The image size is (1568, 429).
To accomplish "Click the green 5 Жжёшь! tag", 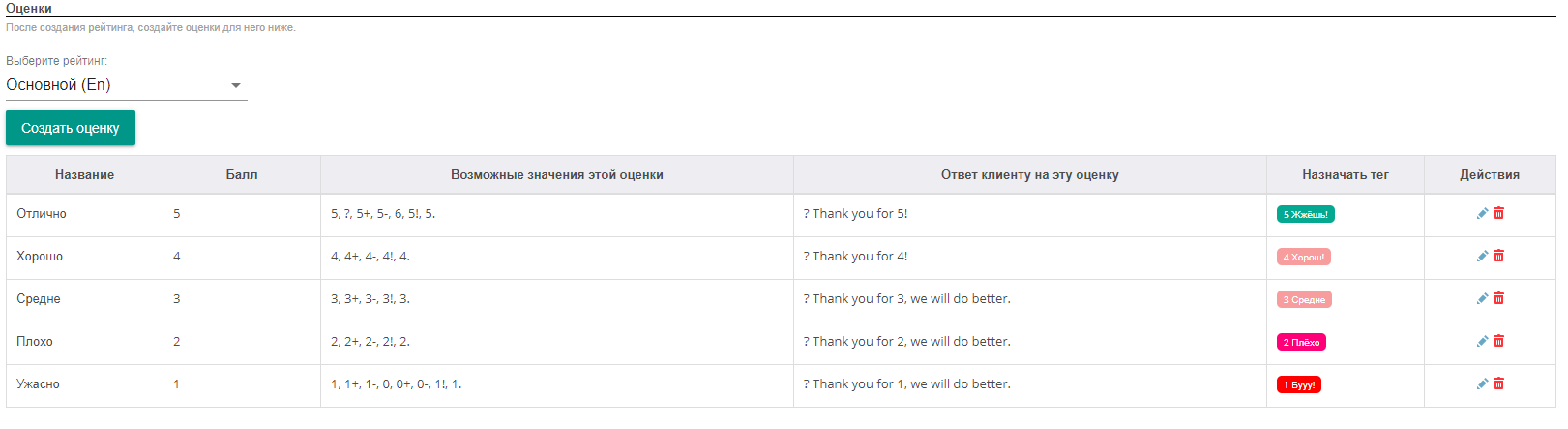I will [x=1305, y=214].
